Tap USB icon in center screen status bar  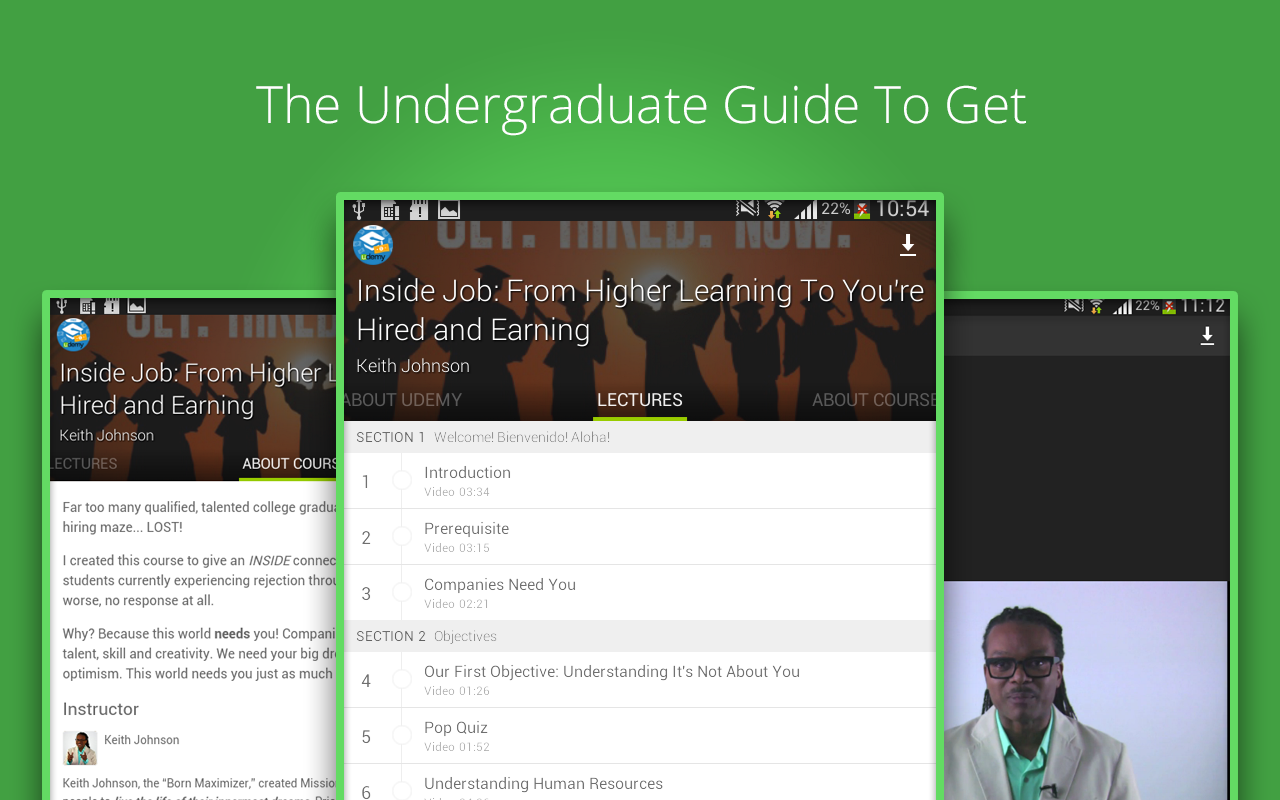coord(359,210)
